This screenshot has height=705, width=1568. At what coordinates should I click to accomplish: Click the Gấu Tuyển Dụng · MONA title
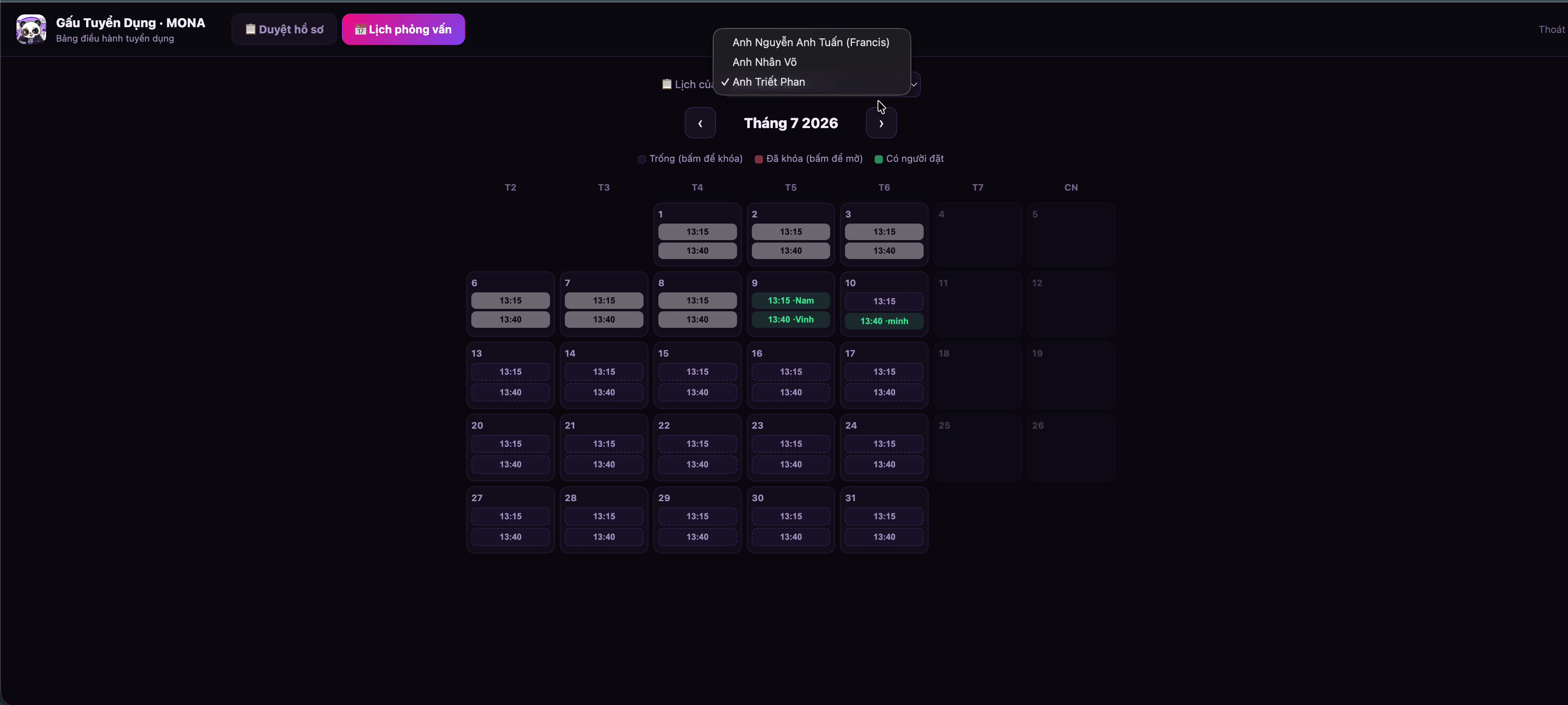coord(130,23)
